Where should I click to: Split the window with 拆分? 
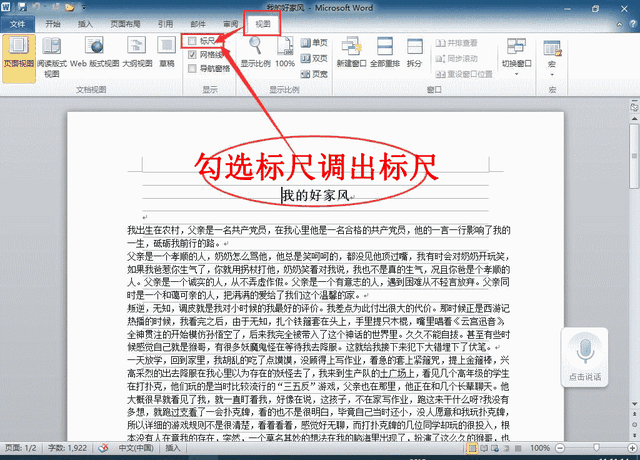[414, 52]
